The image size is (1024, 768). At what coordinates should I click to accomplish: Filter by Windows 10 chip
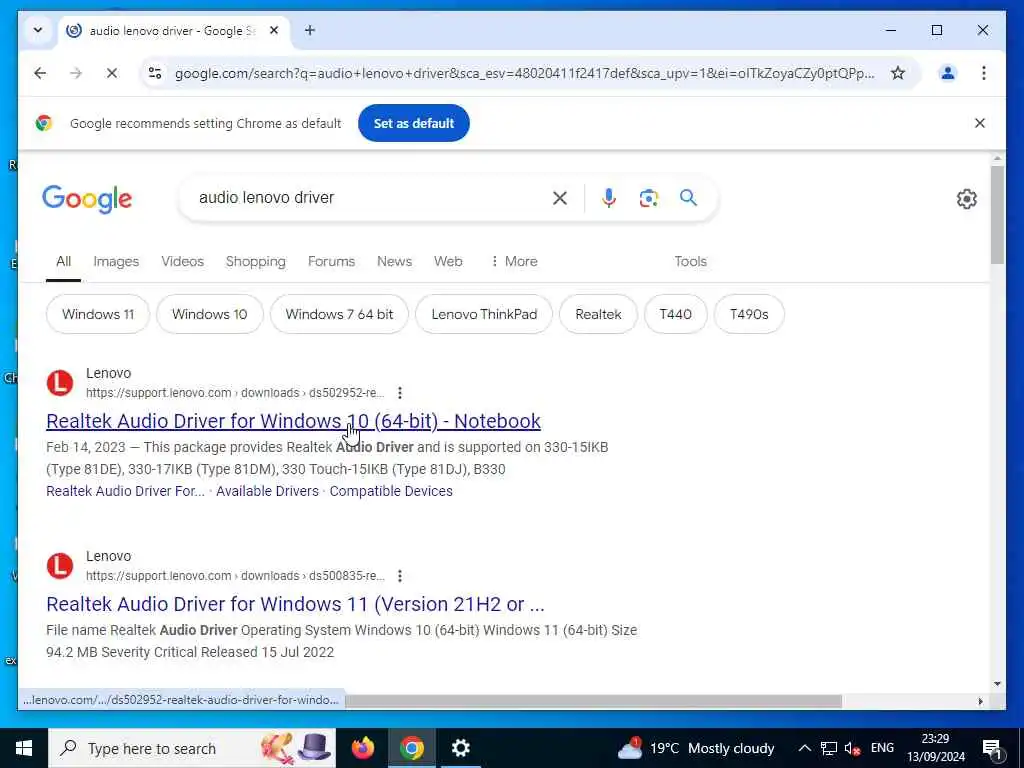(210, 314)
